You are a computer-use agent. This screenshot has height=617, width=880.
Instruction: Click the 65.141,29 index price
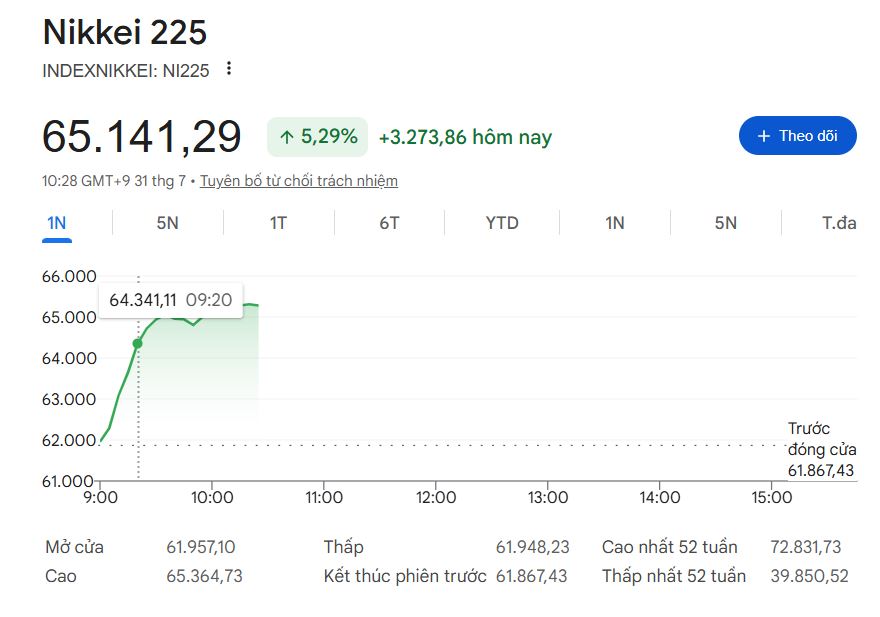click(x=141, y=136)
